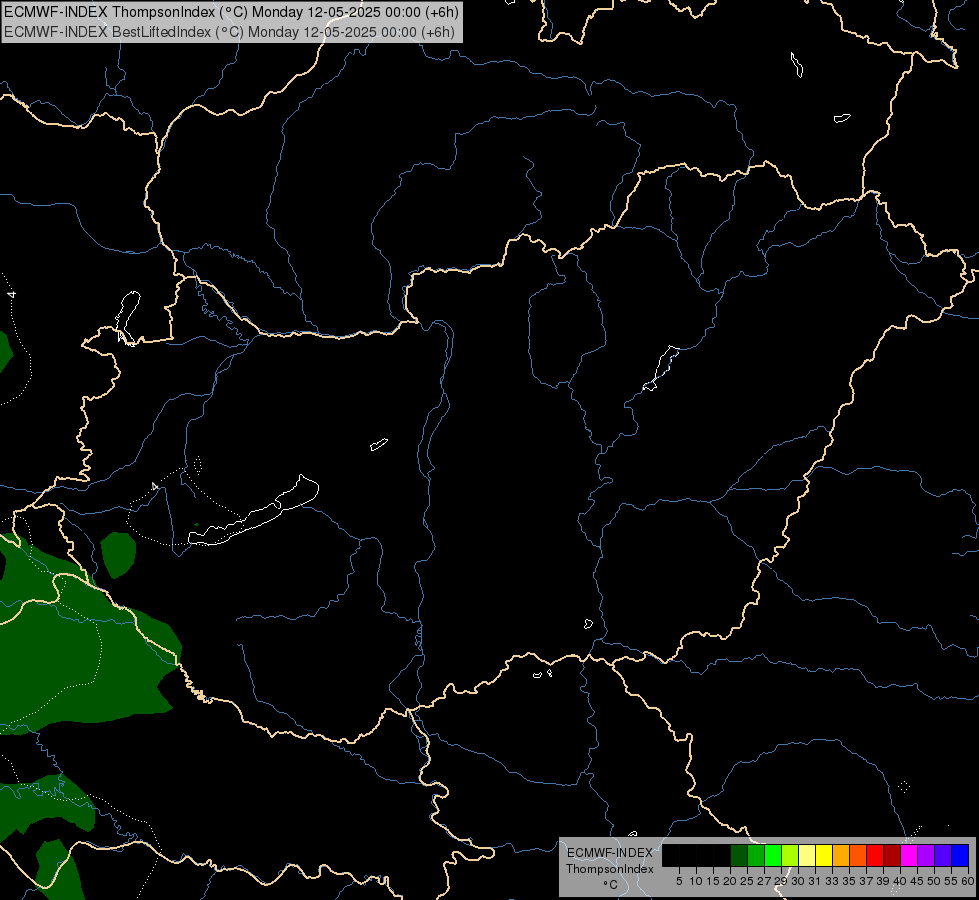Click the BestLiftedIndex title line at top
This screenshot has width=979, height=900.
(229, 32)
